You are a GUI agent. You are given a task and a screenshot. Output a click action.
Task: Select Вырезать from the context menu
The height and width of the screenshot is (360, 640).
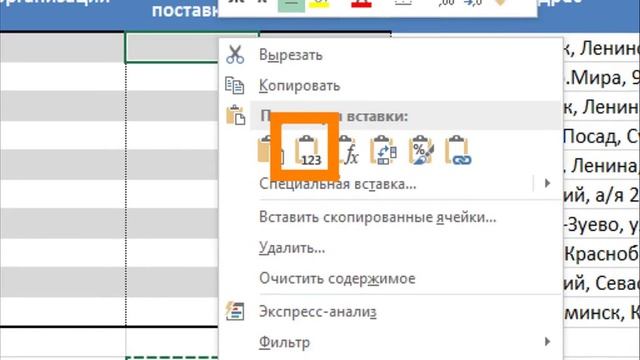pos(291,55)
